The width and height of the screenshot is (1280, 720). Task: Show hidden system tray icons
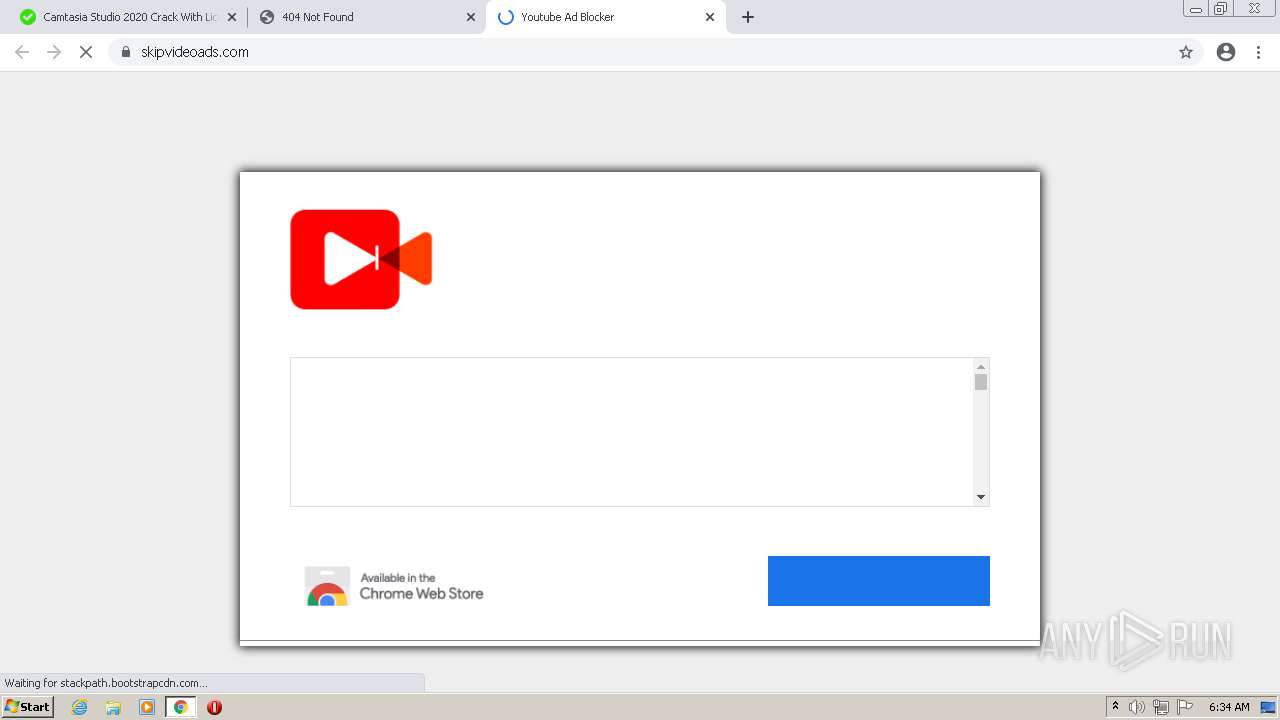tap(1116, 707)
